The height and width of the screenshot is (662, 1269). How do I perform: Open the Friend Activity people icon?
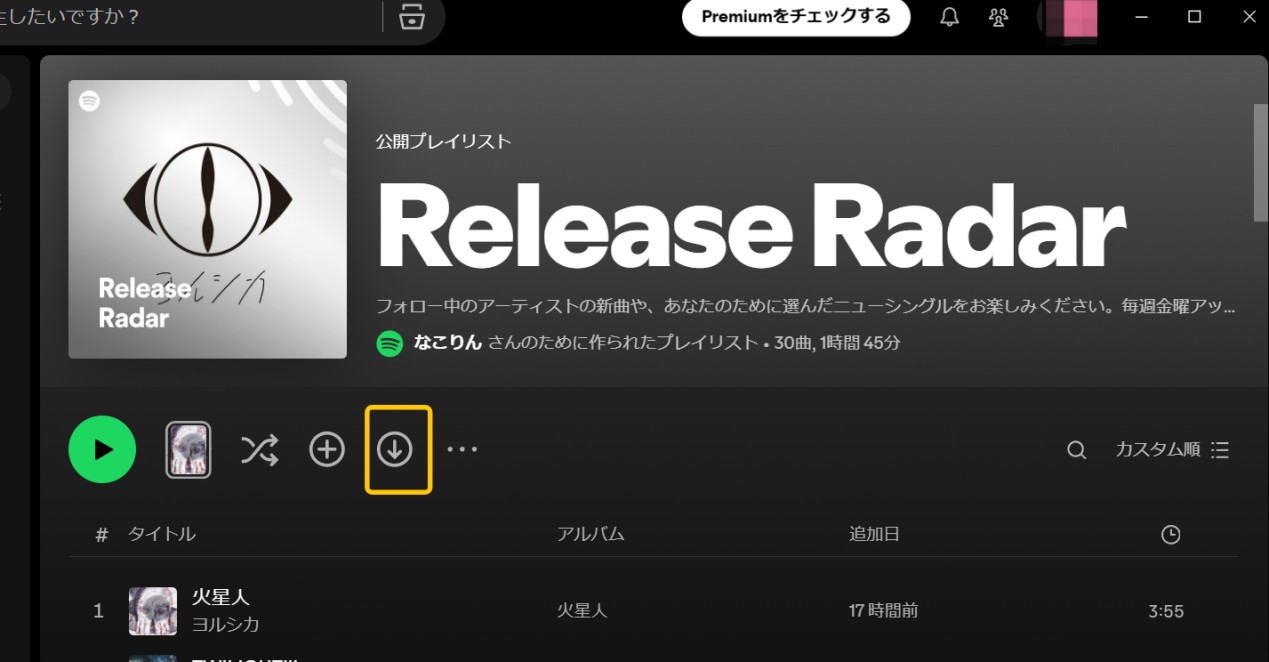998,17
